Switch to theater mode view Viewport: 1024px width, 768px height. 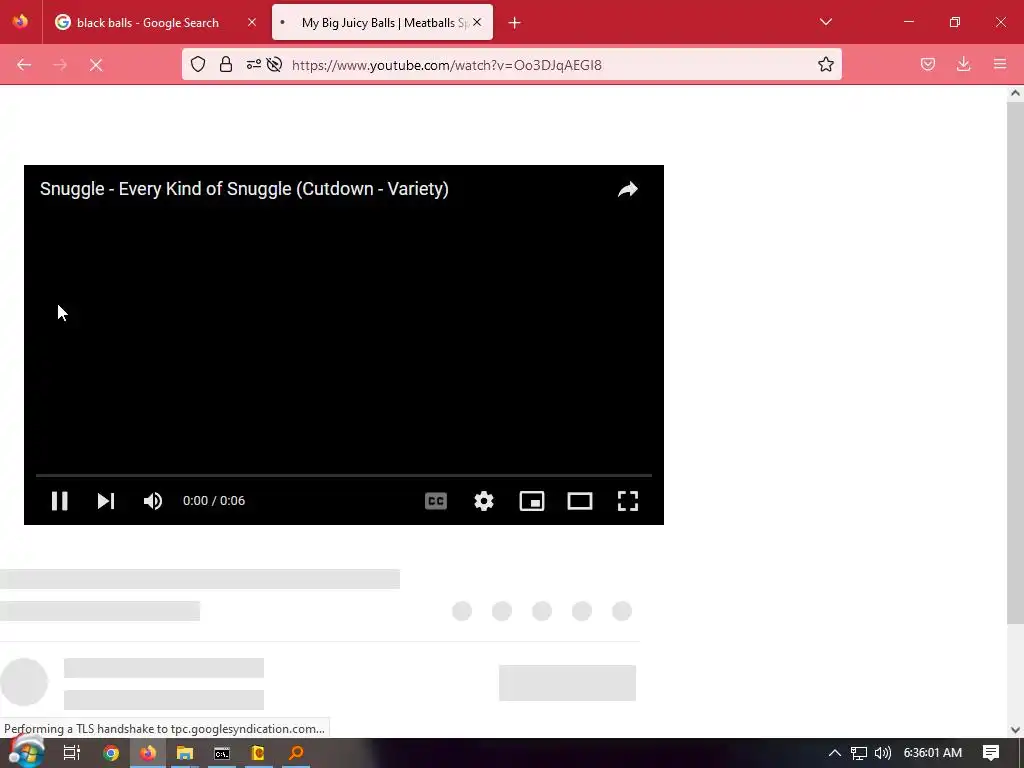click(580, 501)
